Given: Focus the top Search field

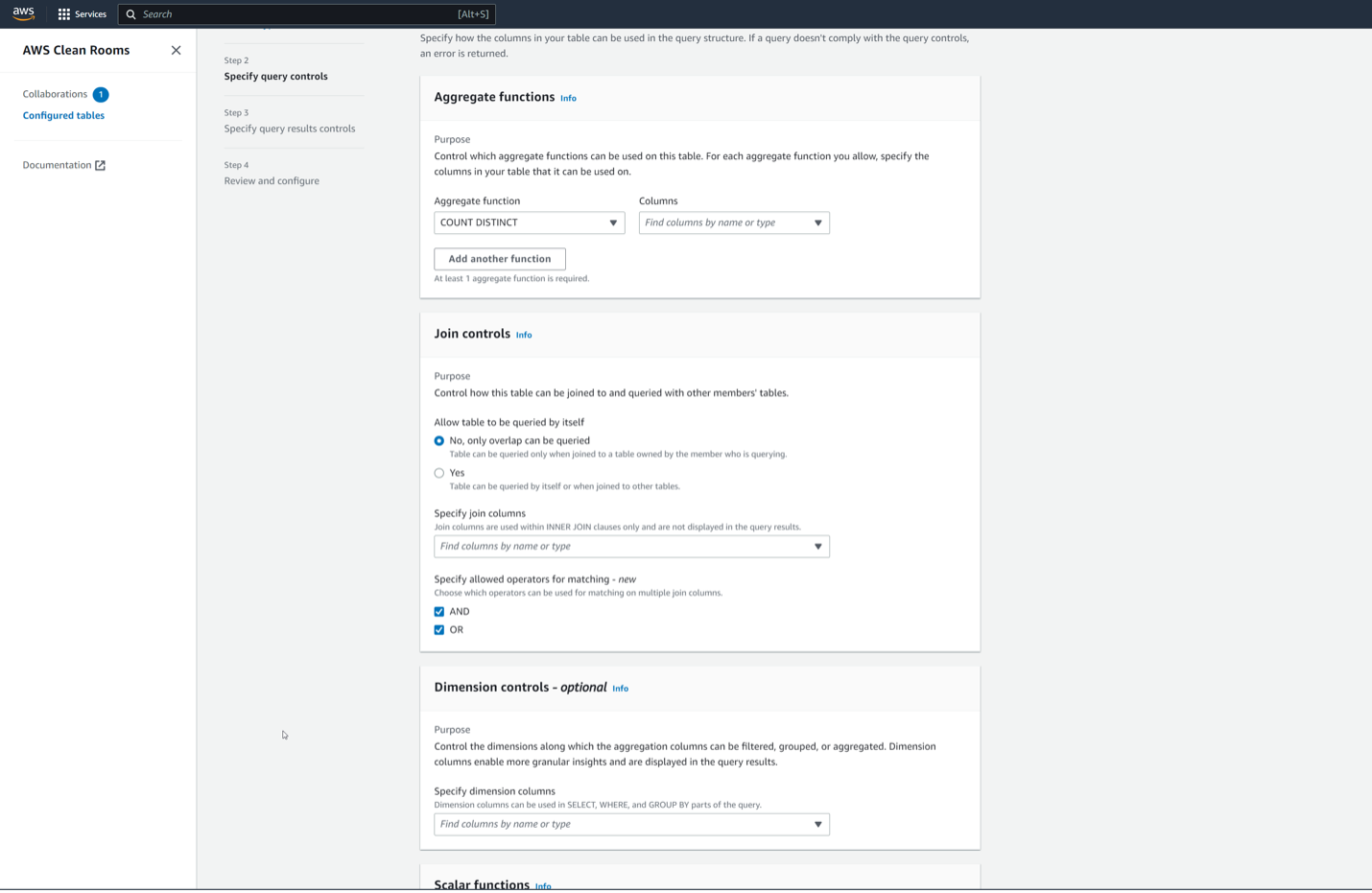Looking at the screenshot, I should (x=306, y=14).
